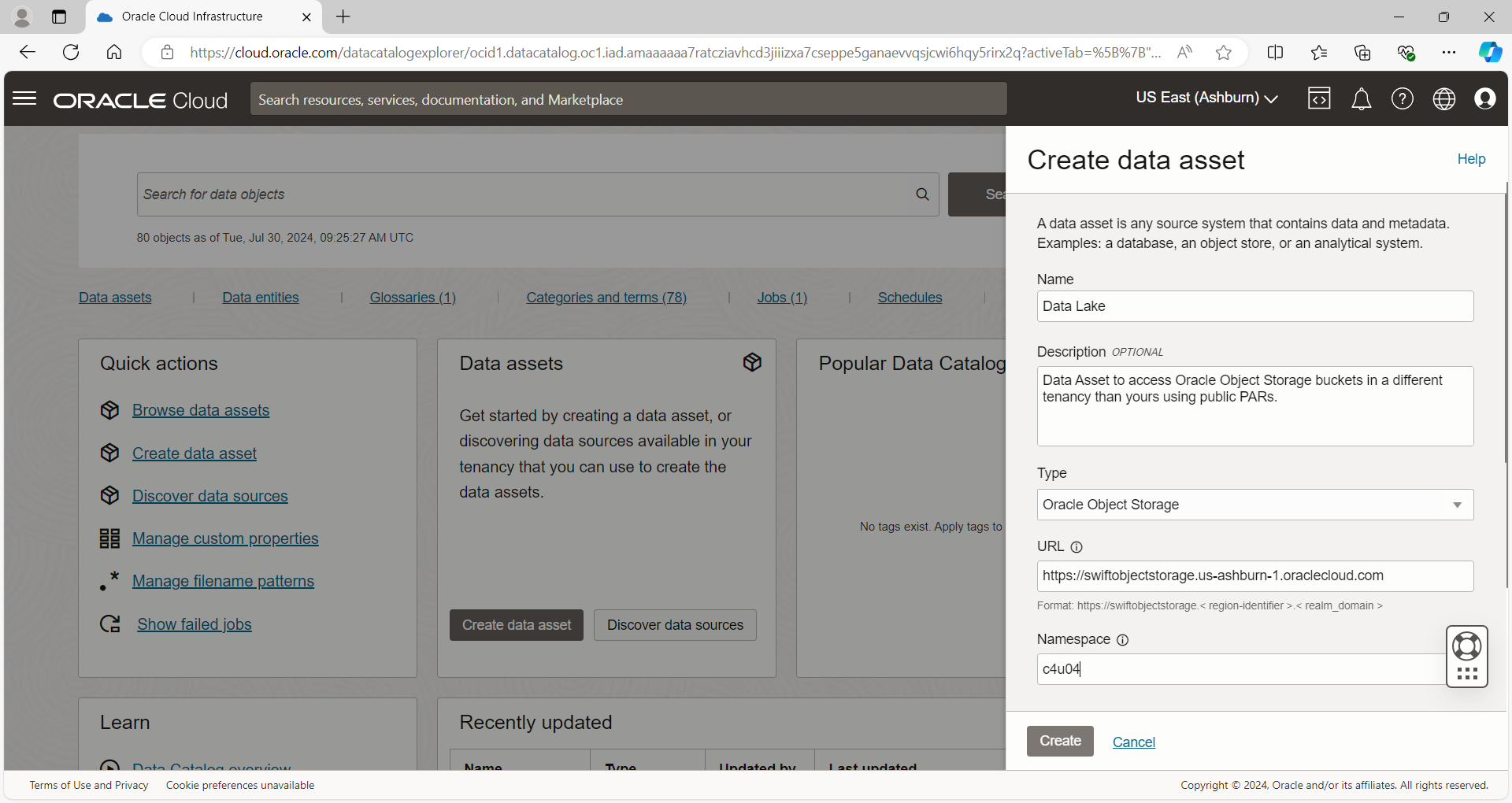The height and width of the screenshot is (803, 1512).
Task: Open the help question mark icon
Action: pyautogui.click(x=1403, y=98)
